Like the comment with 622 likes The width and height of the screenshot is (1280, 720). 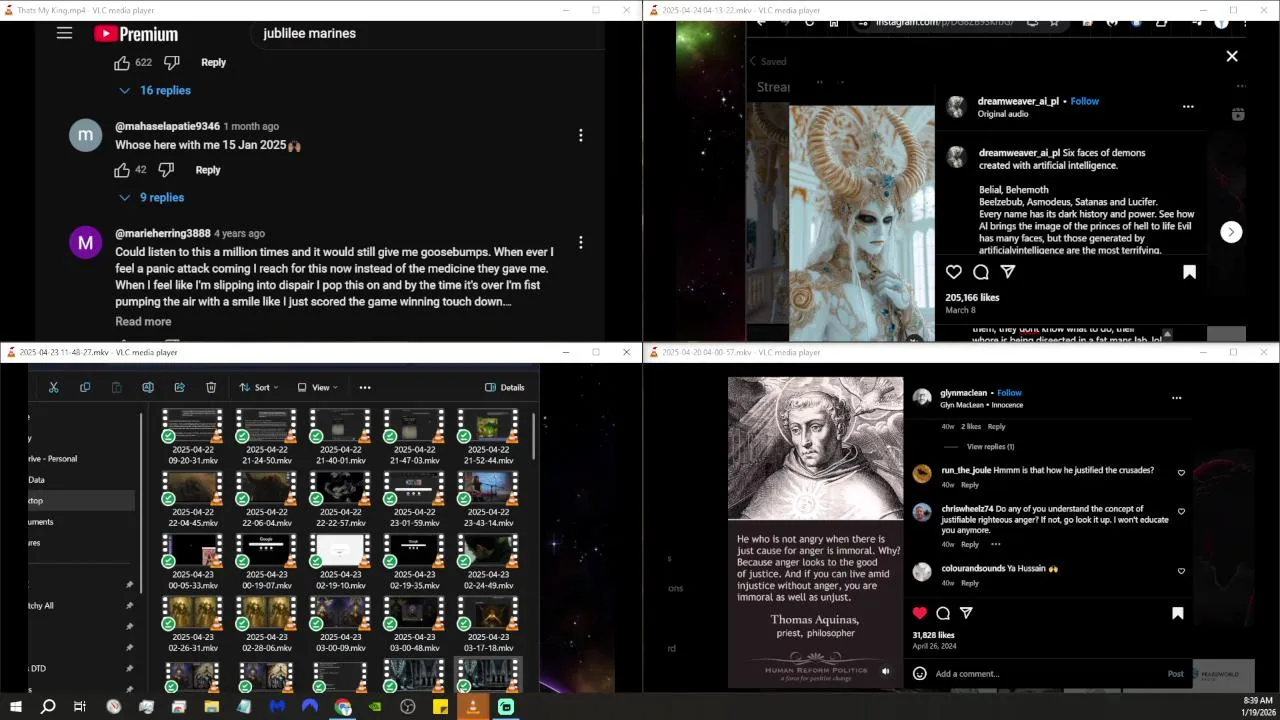tap(122, 63)
